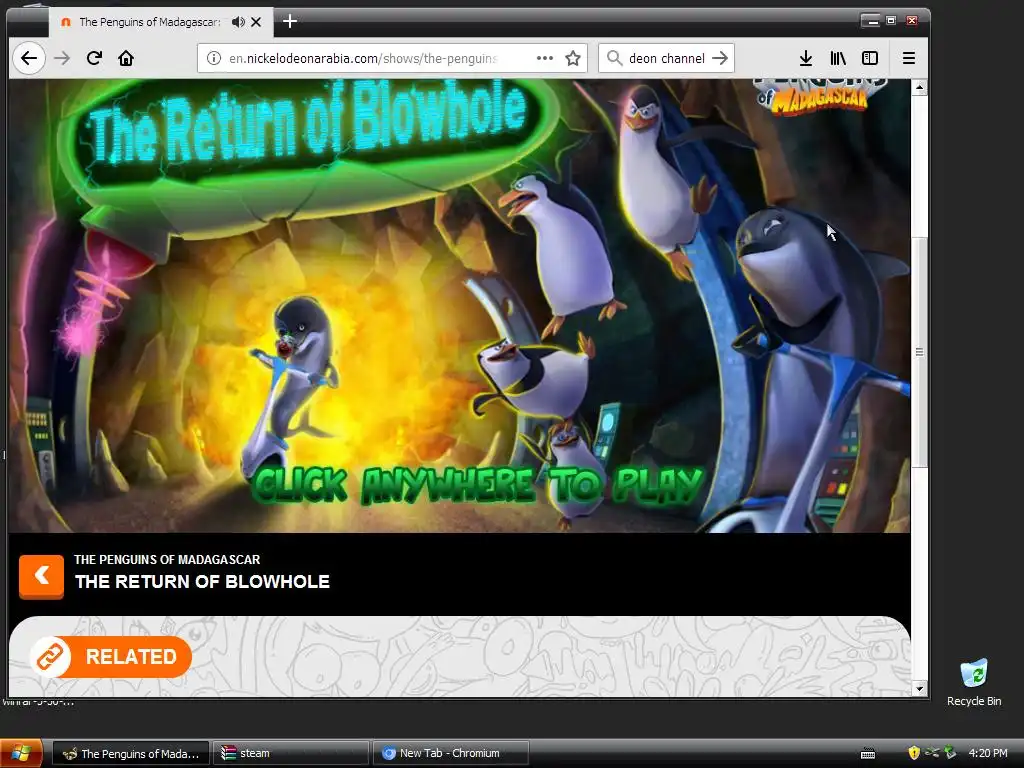Click The Return of Blowhole game title banner
This screenshot has width=1024, height=768.
[307, 125]
